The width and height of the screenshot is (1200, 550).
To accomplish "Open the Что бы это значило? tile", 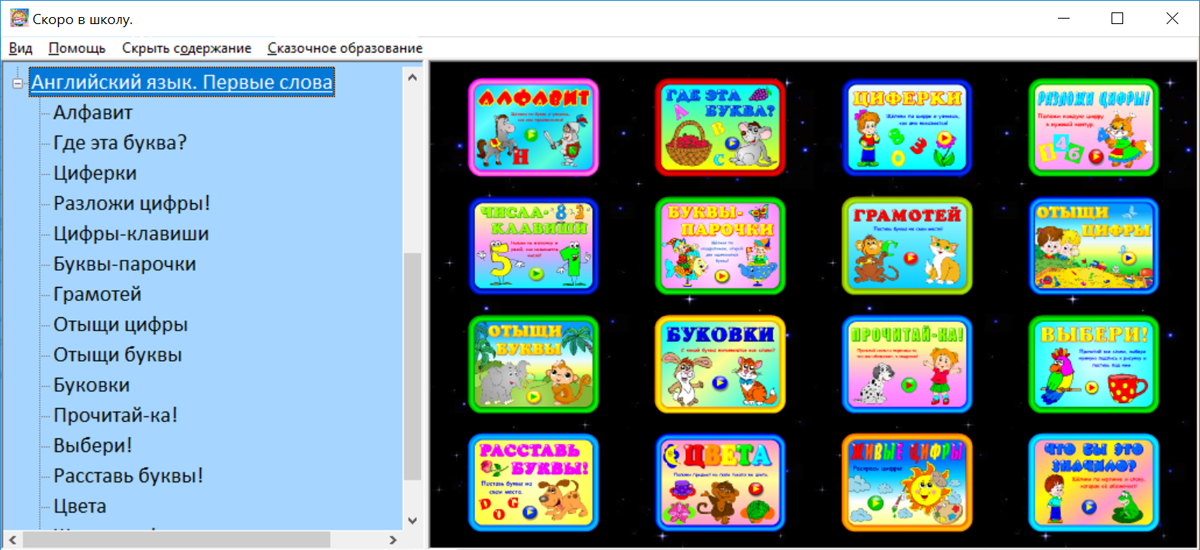I will 1094,482.
